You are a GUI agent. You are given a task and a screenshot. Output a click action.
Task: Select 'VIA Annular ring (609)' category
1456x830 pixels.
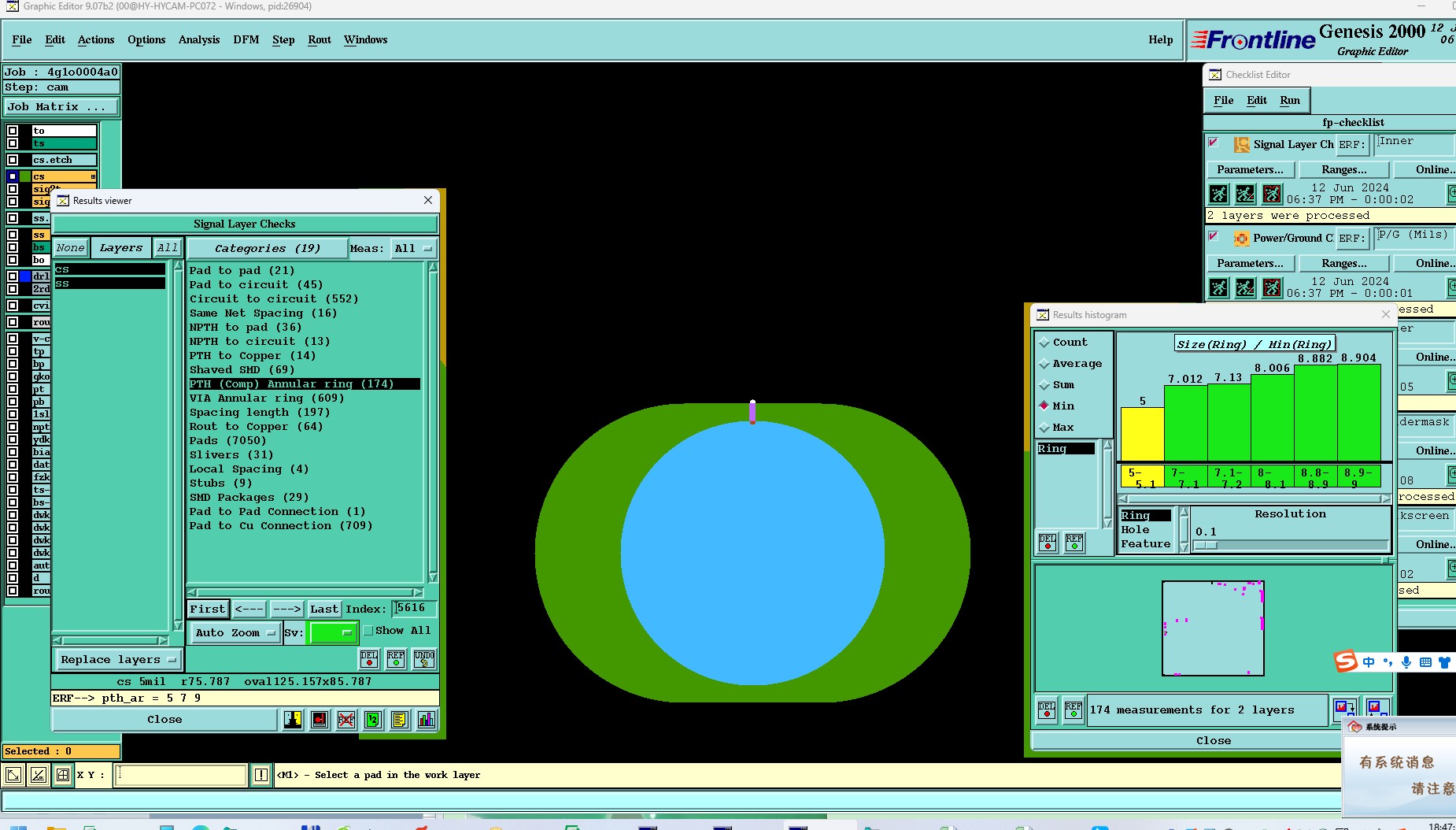coord(267,398)
